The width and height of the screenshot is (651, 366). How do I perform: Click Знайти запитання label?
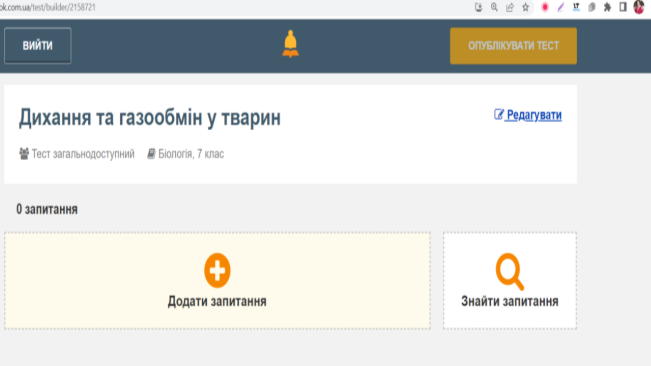coord(510,301)
